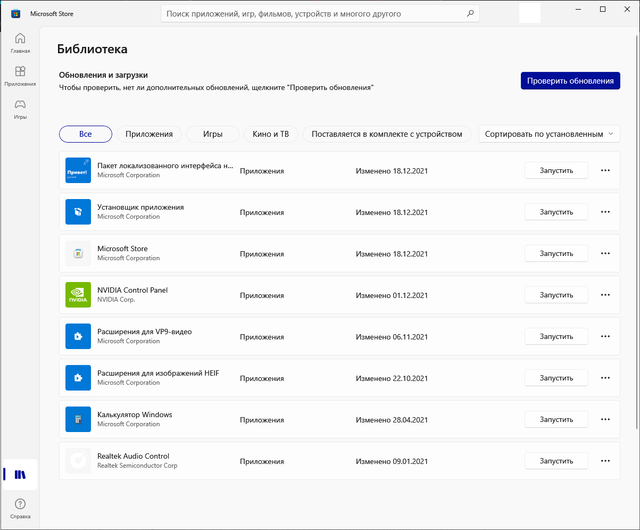Open the Справка help icon
The width and height of the screenshot is (640, 530).
[20, 508]
